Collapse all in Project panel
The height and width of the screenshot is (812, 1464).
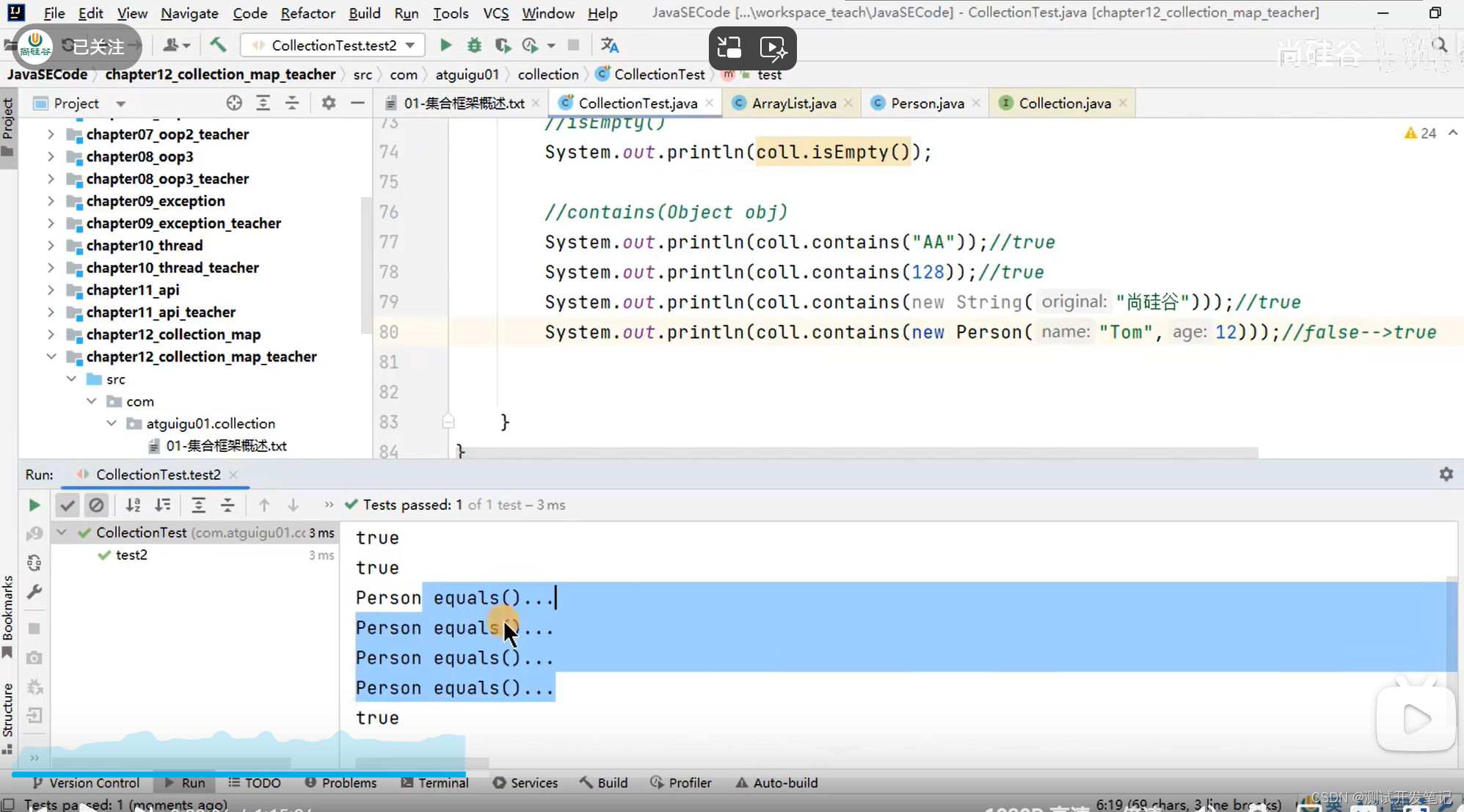pyautogui.click(x=292, y=103)
